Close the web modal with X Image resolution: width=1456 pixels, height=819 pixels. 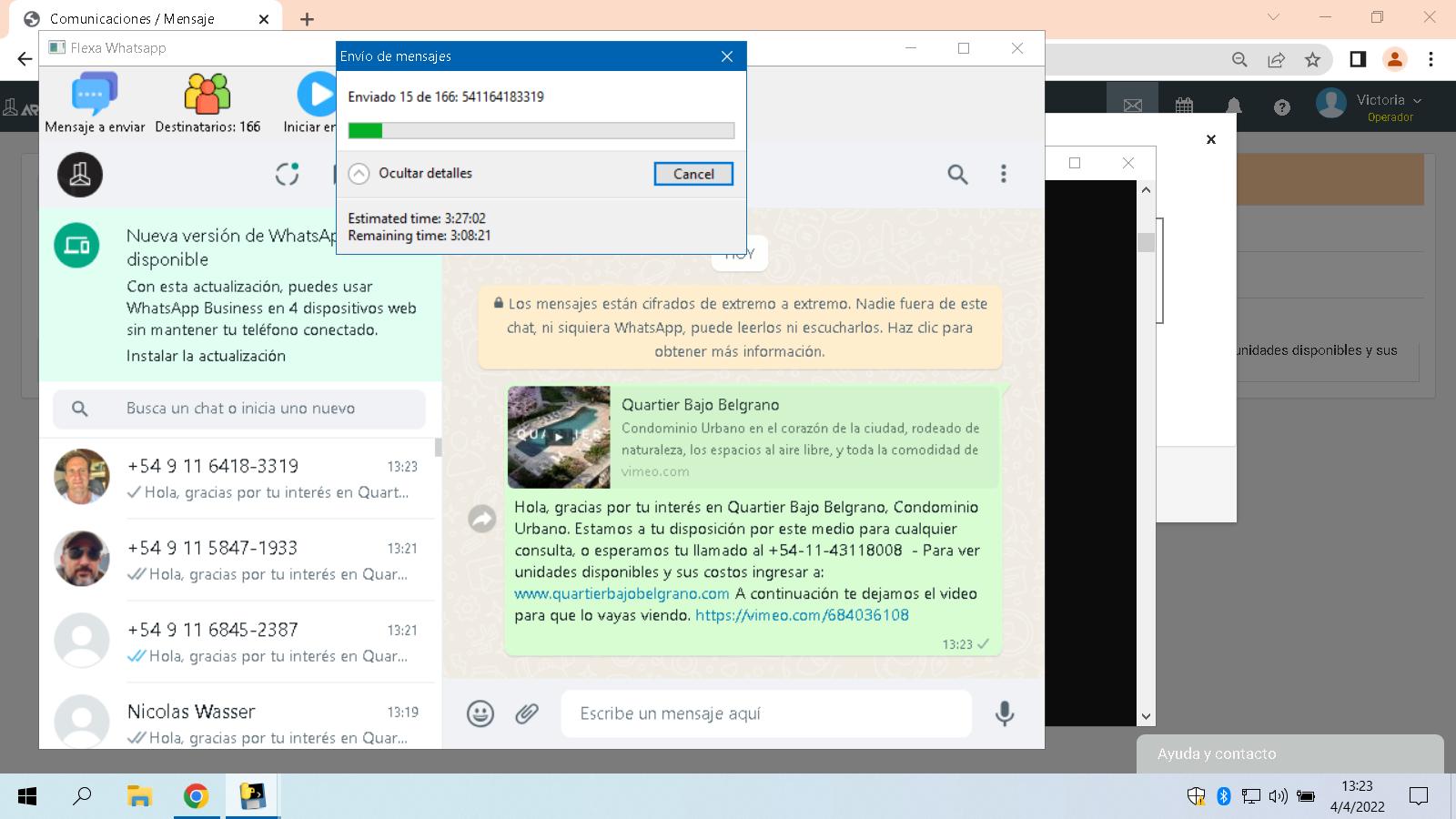1211,139
